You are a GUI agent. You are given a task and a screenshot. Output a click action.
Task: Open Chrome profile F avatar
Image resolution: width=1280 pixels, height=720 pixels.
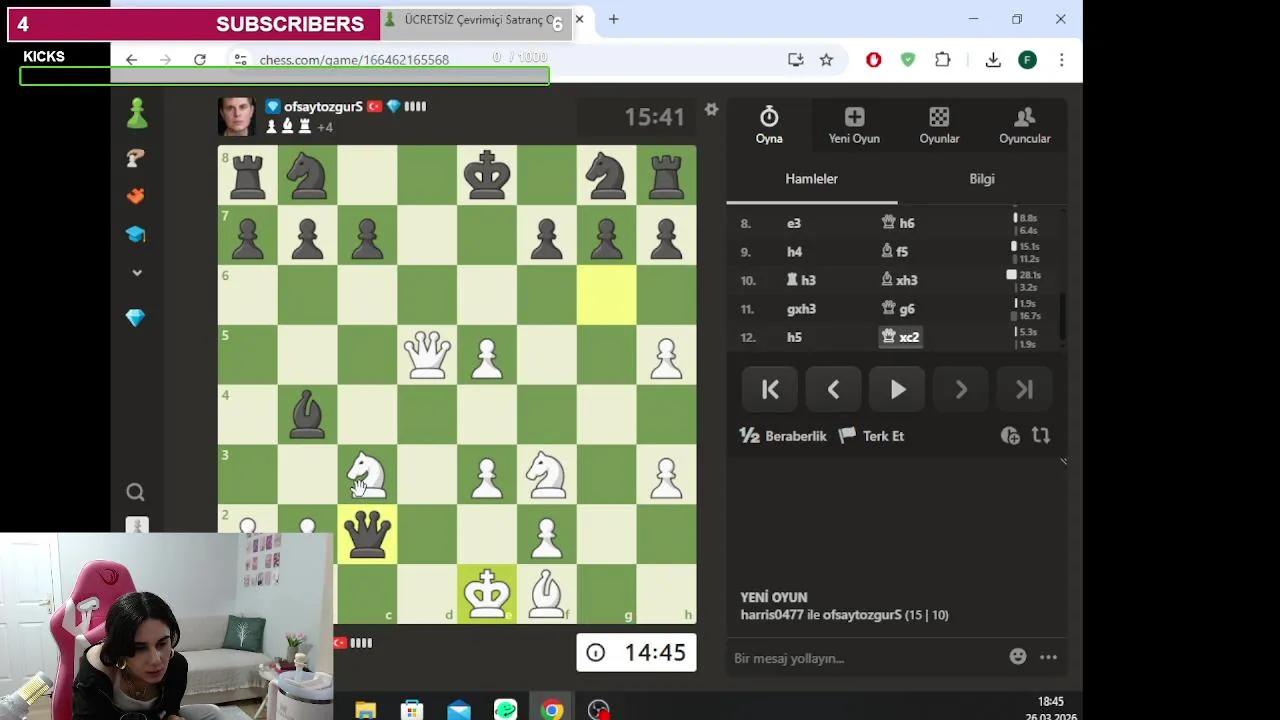click(1027, 60)
